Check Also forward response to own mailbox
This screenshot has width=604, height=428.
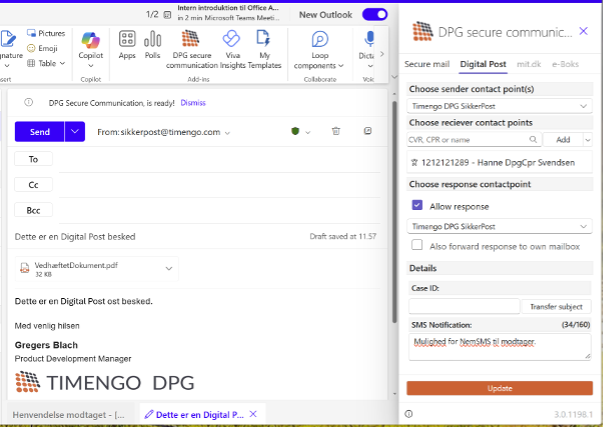pyautogui.click(x=417, y=245)
